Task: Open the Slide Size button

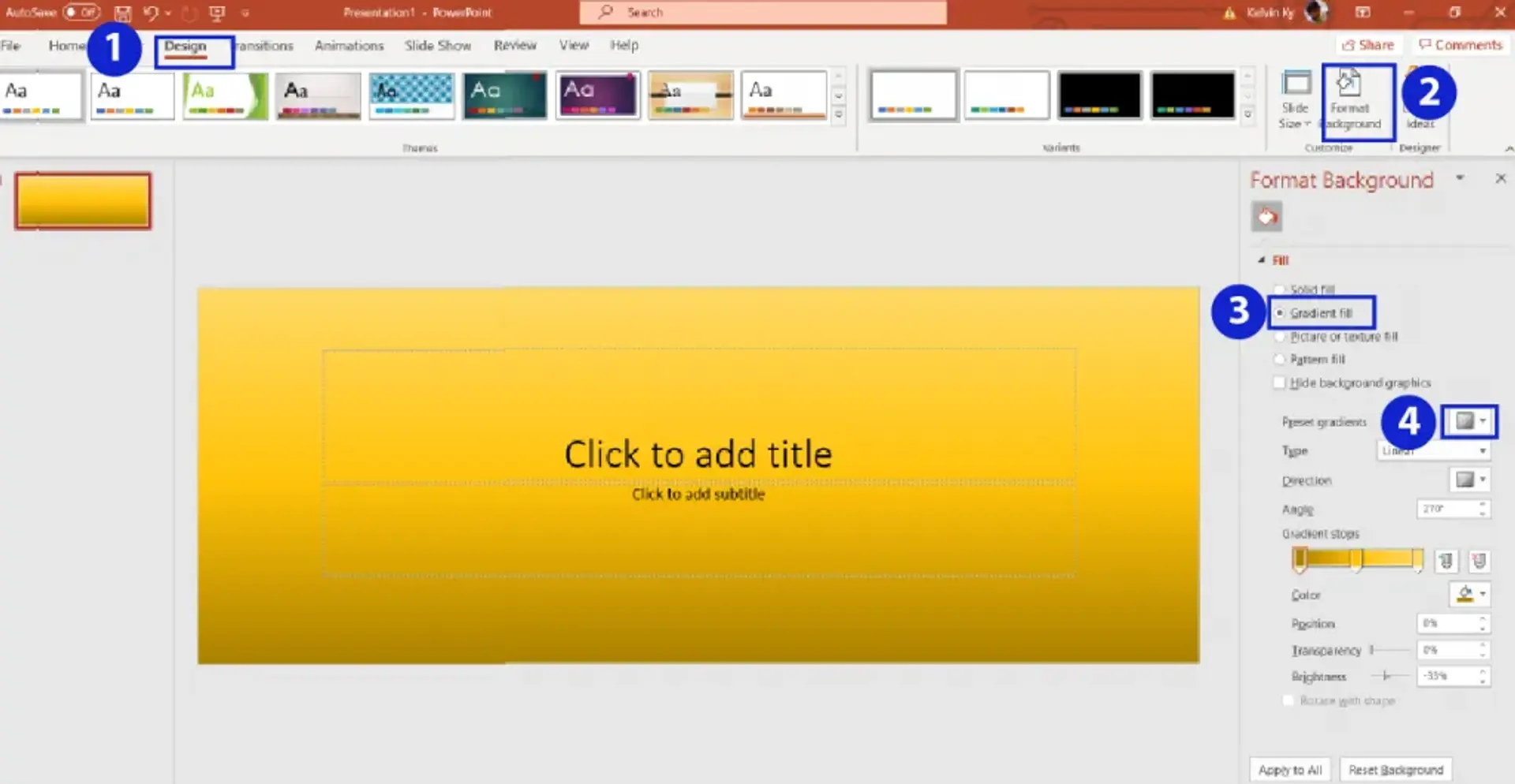Action: 1295,100
